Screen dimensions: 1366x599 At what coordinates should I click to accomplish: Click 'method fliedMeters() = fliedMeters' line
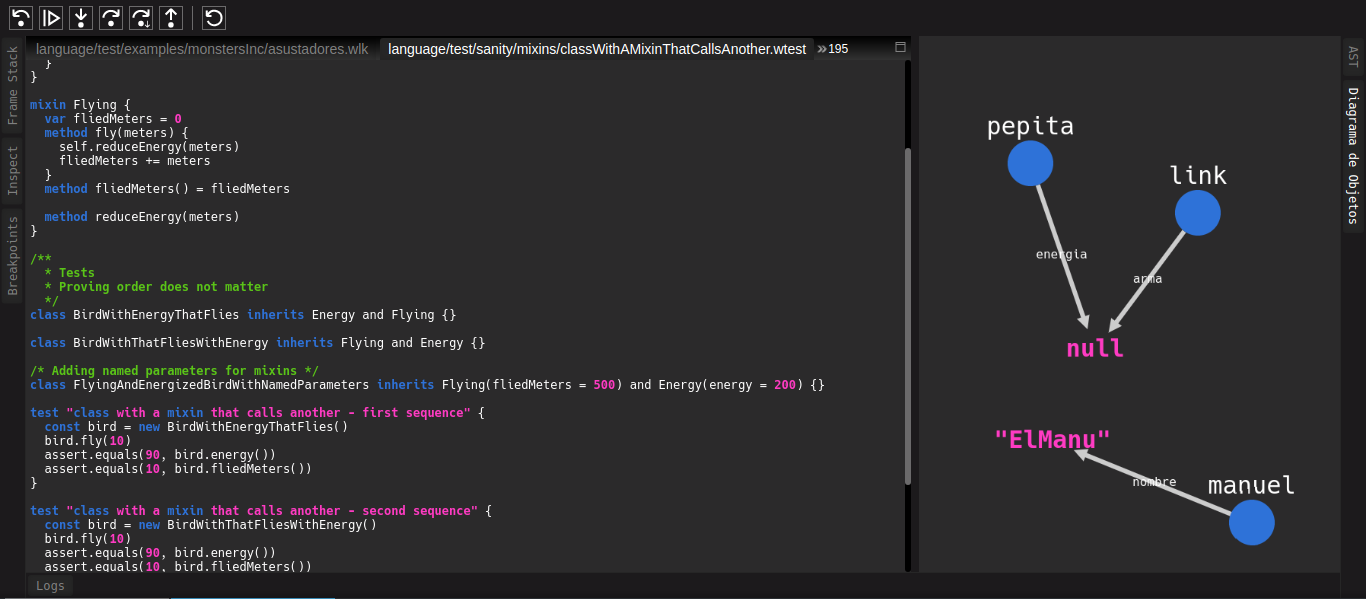click(167, 188)
